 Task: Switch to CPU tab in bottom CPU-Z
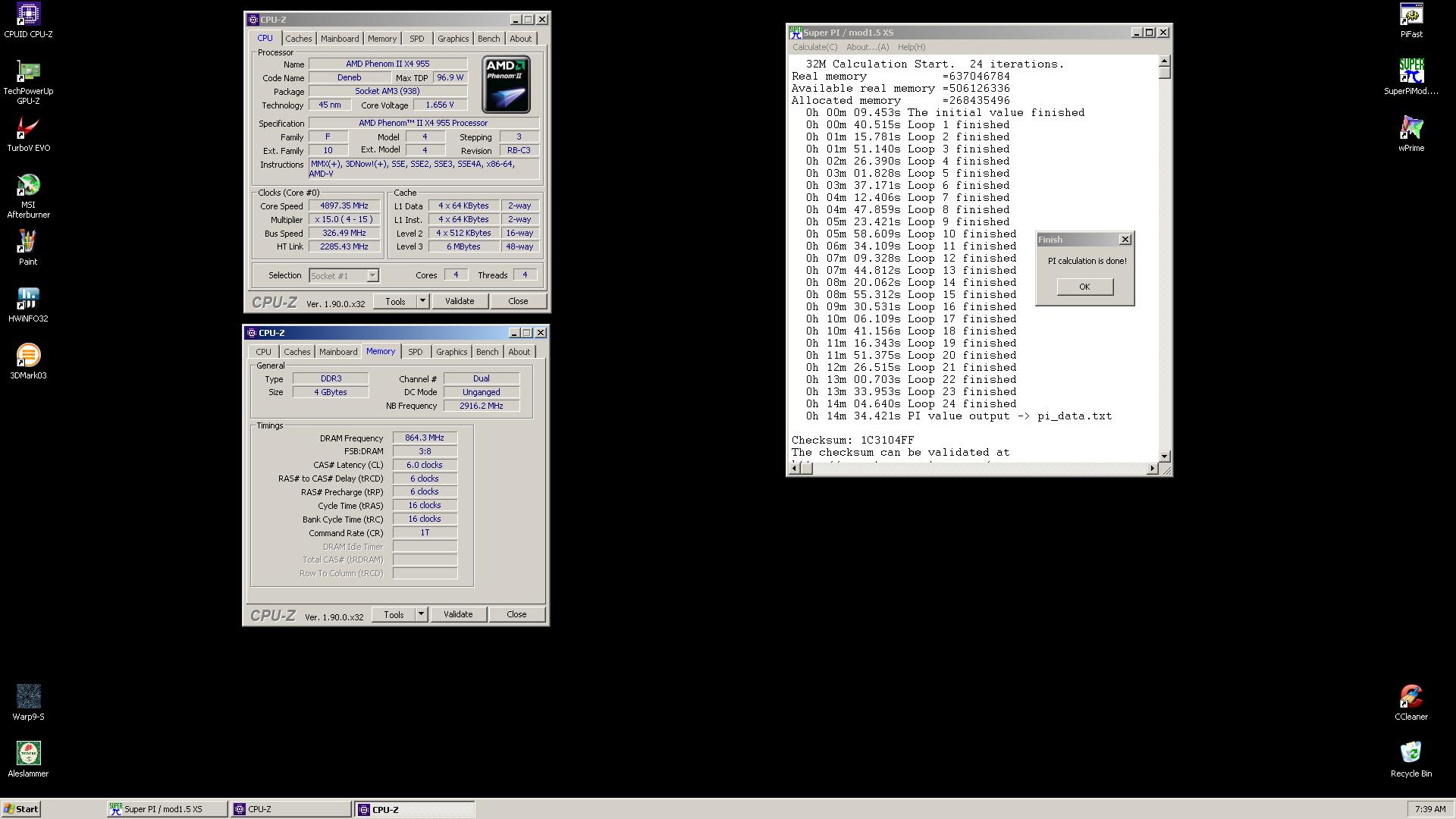[x=263, y=352]
